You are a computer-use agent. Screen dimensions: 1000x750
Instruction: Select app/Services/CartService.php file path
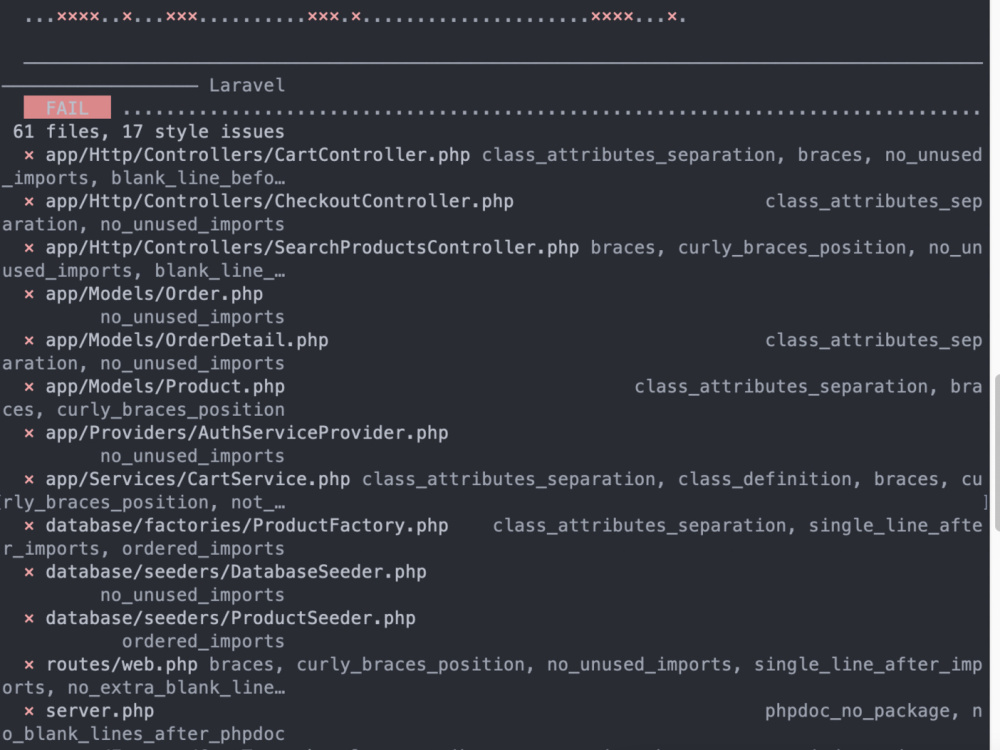pyautogui.click(x=198, y=479)
